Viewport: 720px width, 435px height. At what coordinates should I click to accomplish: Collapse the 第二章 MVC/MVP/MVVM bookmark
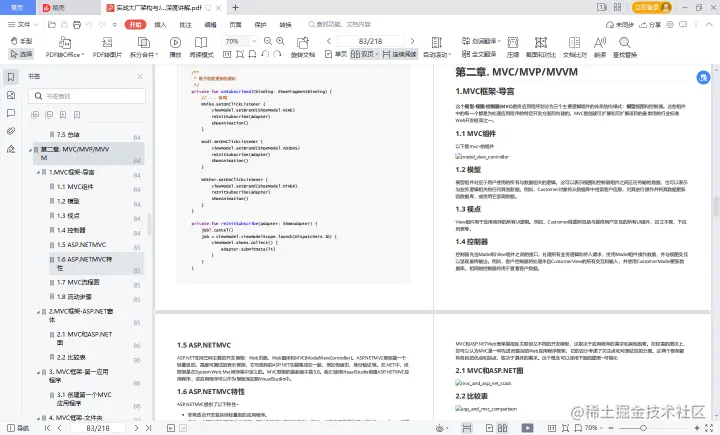[x=31, y=150]
